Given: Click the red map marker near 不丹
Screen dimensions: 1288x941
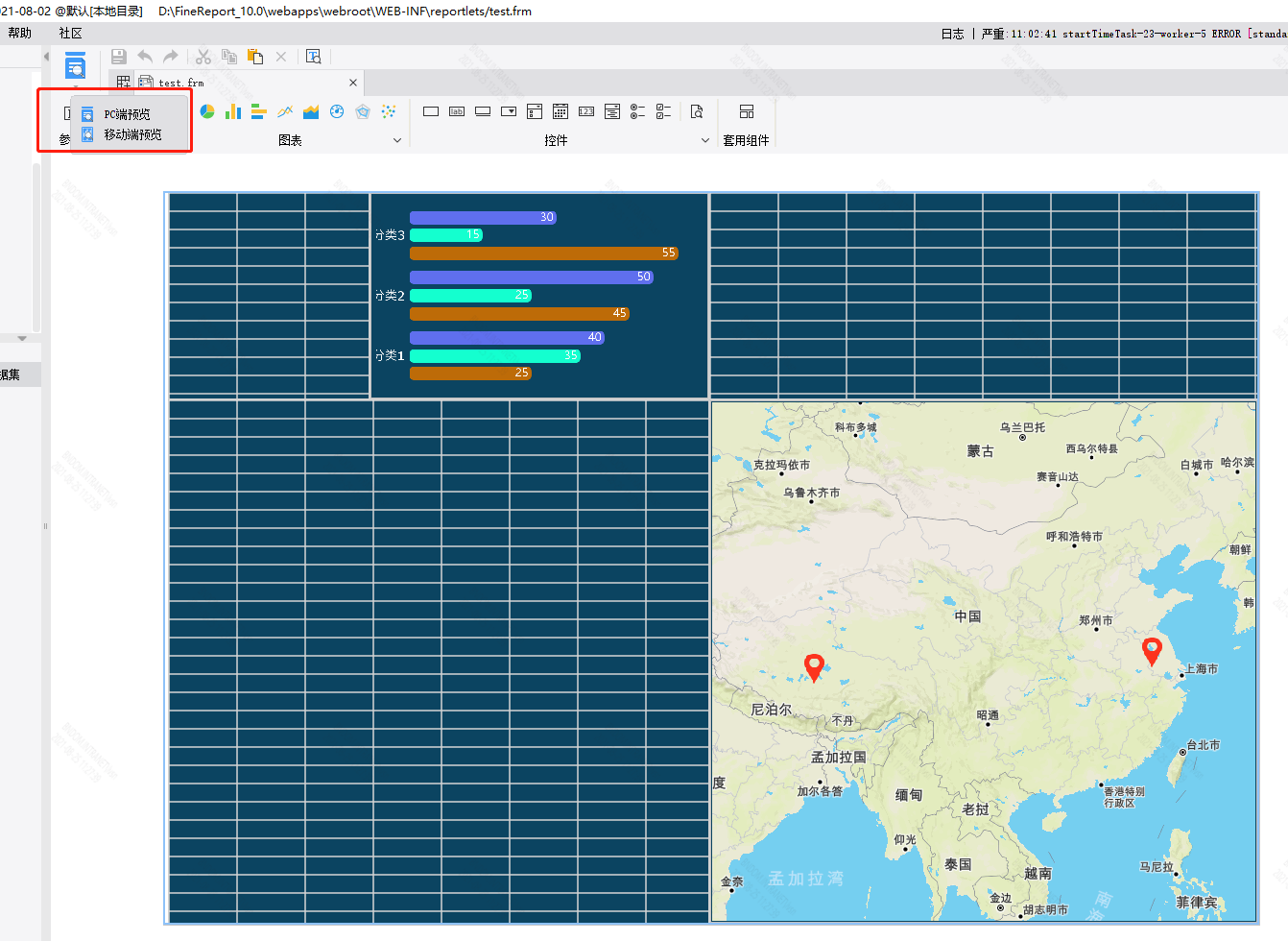Looking at the screenshot, I should point(814,667).
